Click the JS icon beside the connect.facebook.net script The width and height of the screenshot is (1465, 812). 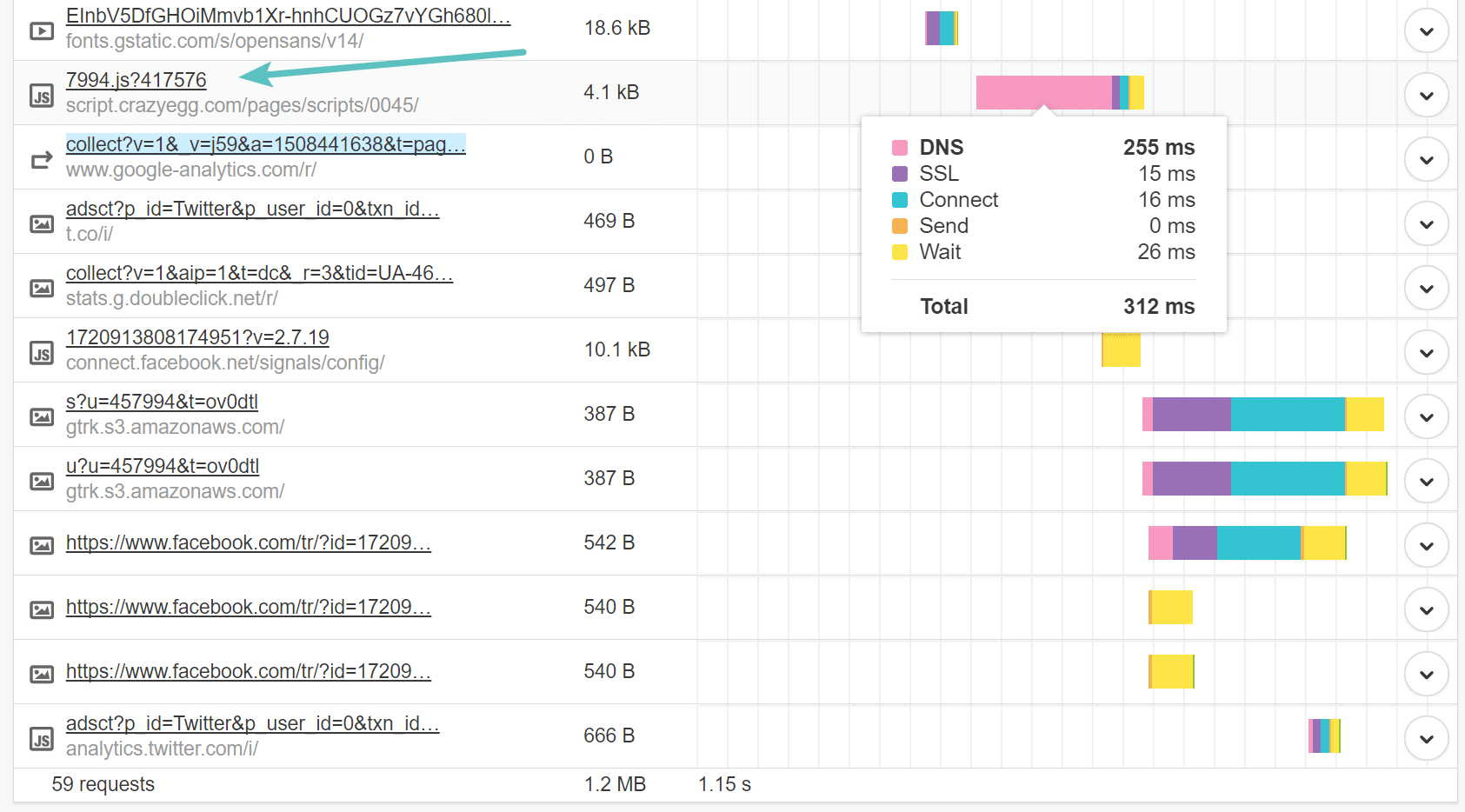point(41,353)
